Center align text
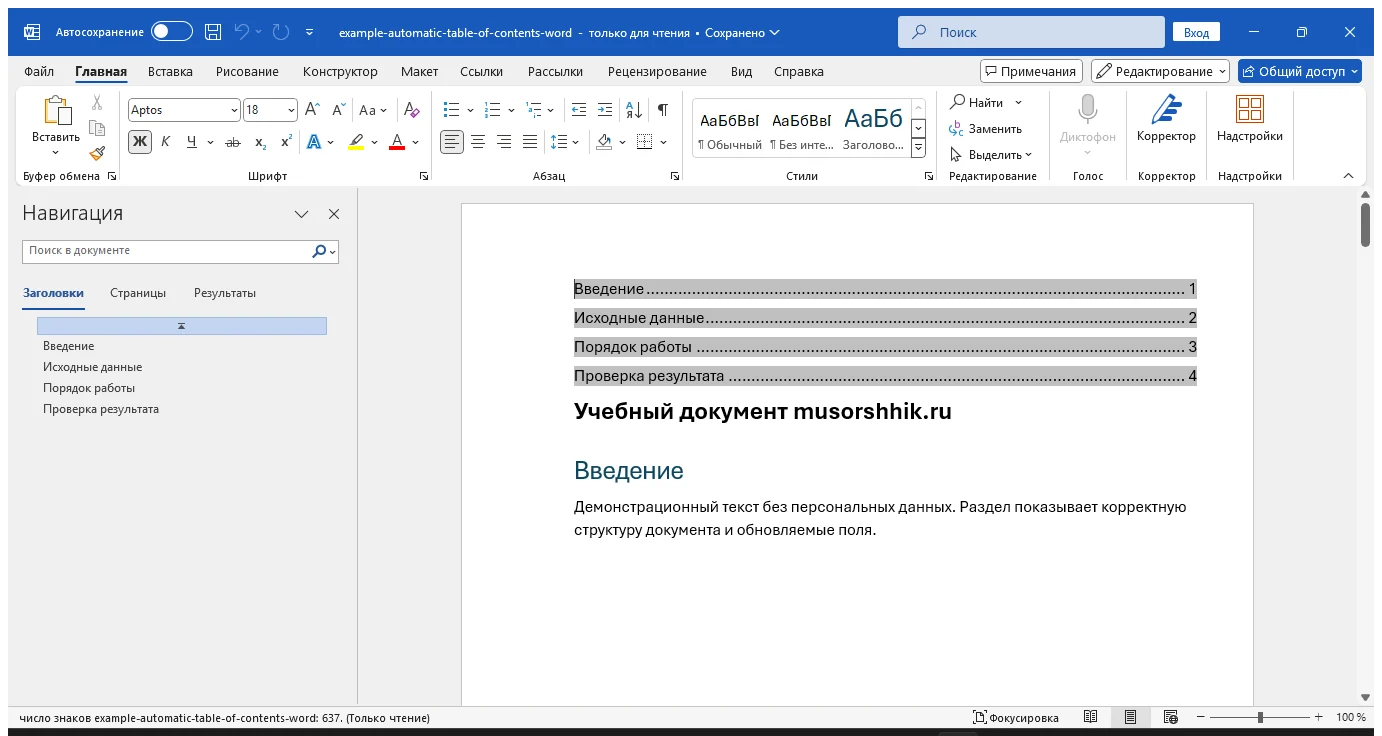Viewport: 1382px width, 736px height. pos(478,142)
